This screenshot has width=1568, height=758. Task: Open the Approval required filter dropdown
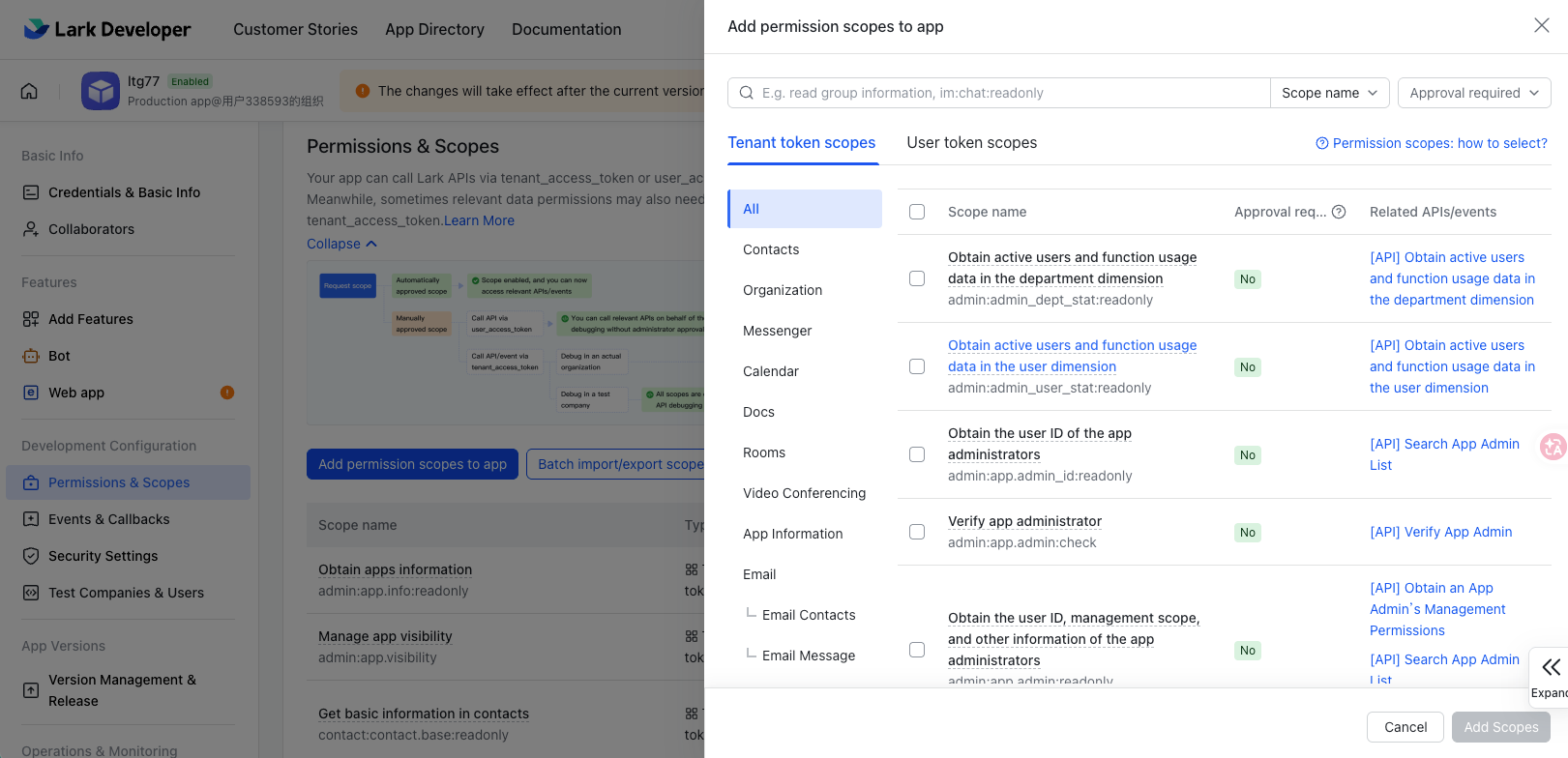pos(1473,93)
